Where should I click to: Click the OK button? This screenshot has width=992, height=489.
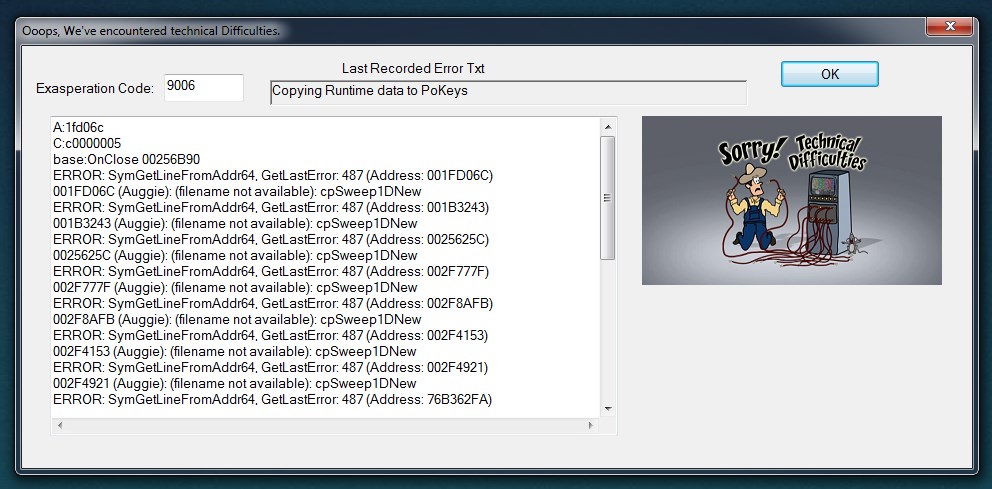coord(829,74)
